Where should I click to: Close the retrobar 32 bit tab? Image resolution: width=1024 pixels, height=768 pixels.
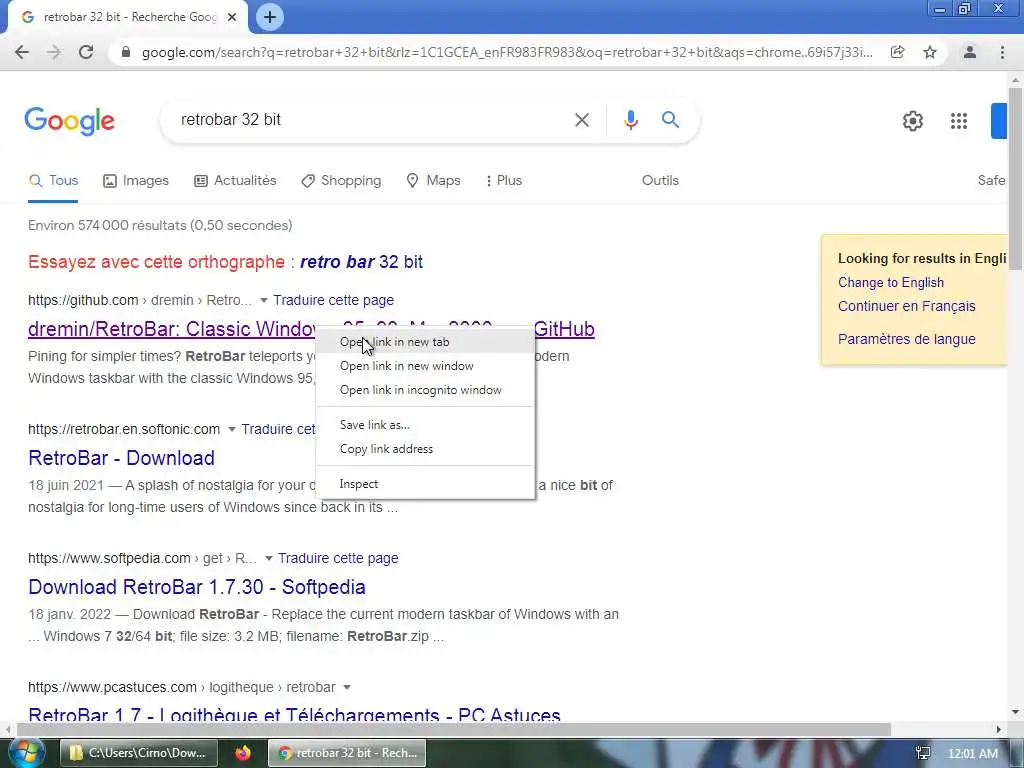tap(232, 17)
